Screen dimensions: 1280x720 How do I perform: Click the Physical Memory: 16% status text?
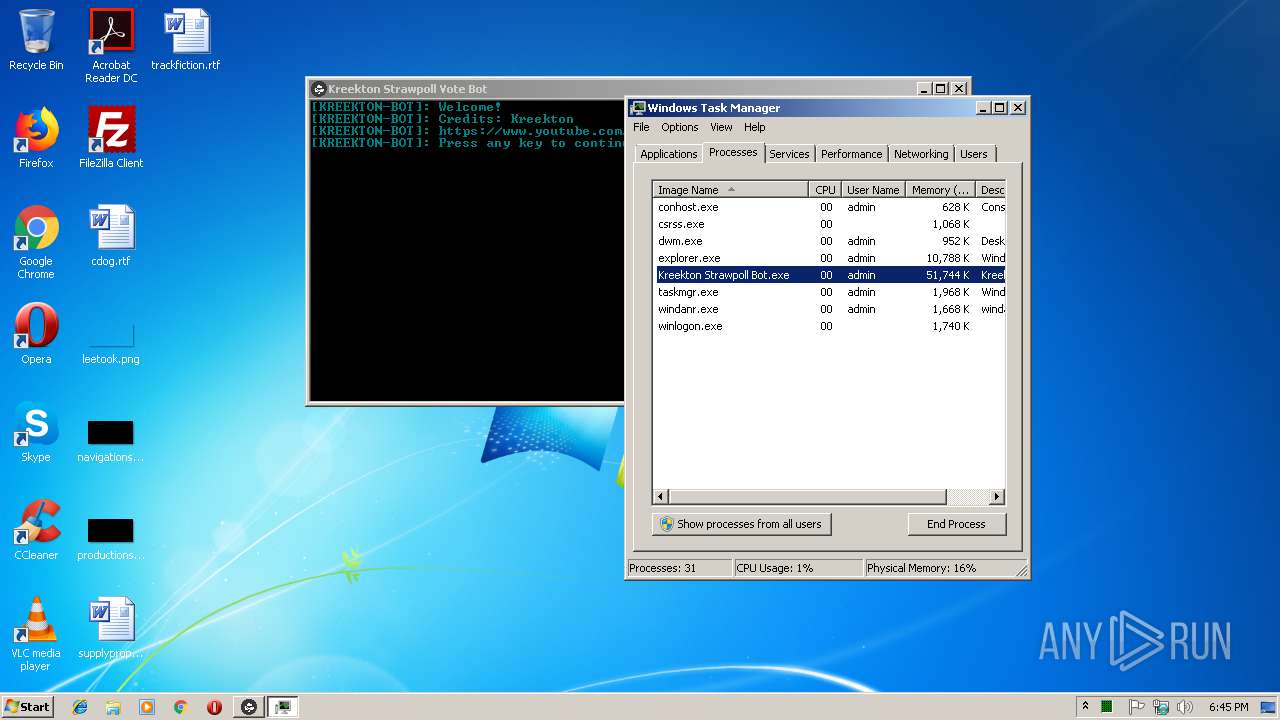point(921,568)
